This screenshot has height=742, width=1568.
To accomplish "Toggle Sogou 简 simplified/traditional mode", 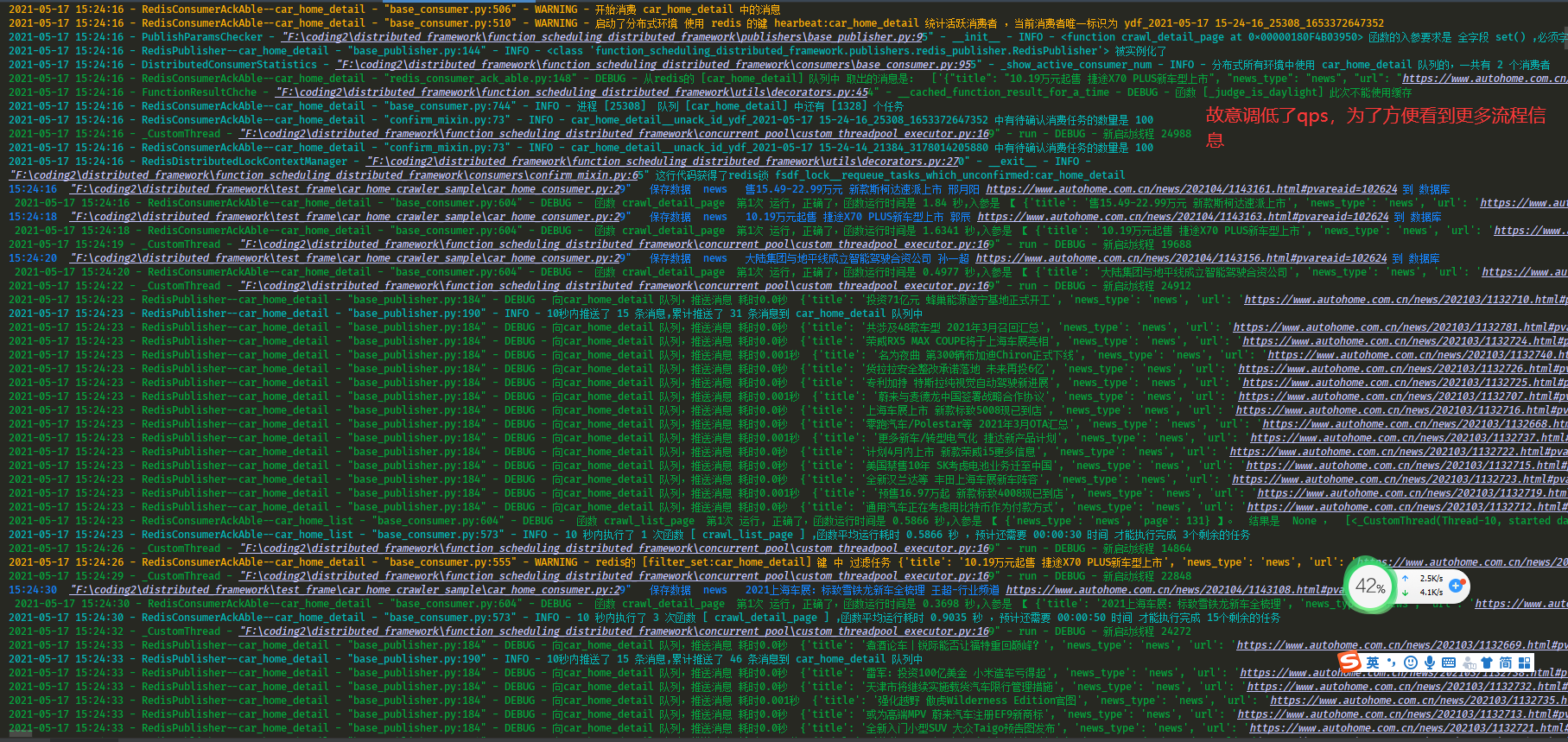I will pos(1506,663).
